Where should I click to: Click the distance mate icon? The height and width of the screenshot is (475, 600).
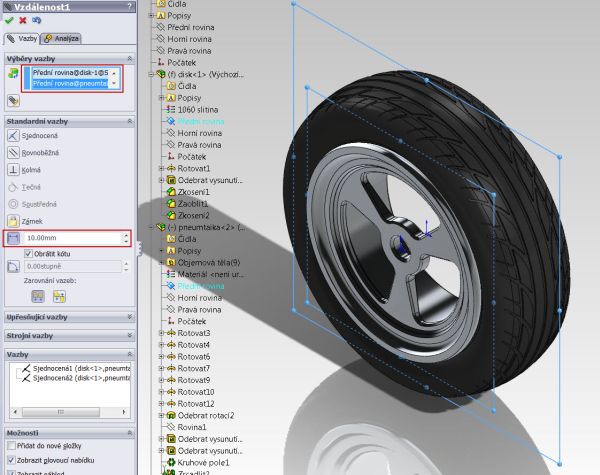13,239
